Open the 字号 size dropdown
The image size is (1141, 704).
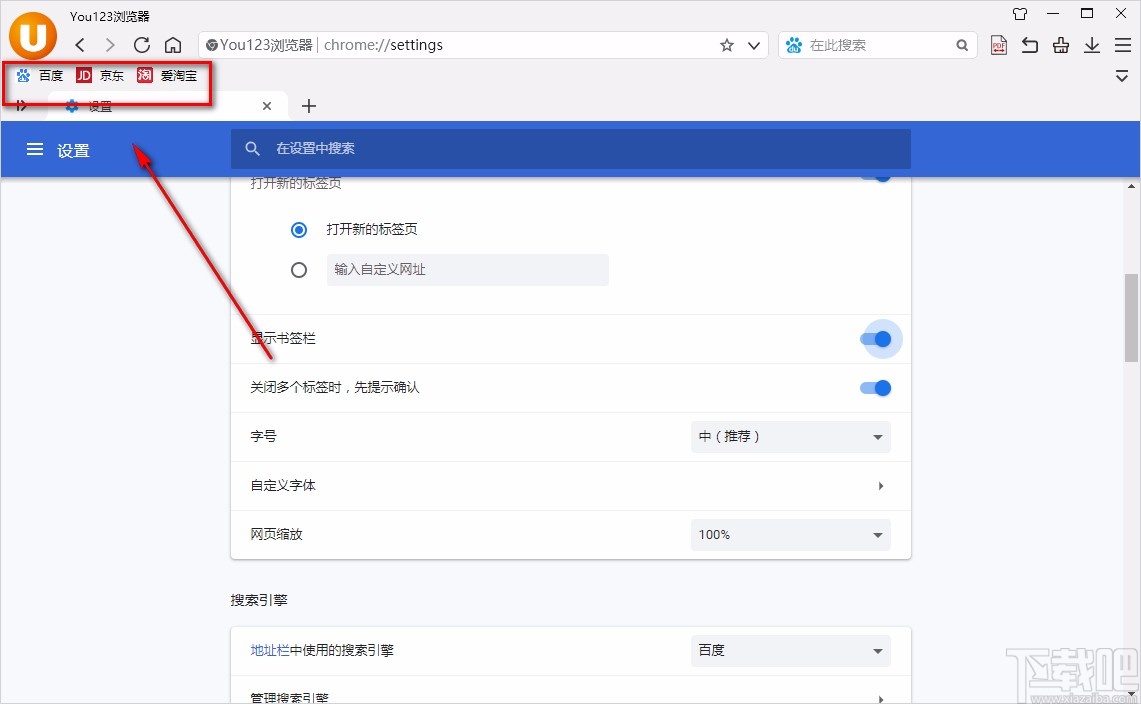point(789,436)
